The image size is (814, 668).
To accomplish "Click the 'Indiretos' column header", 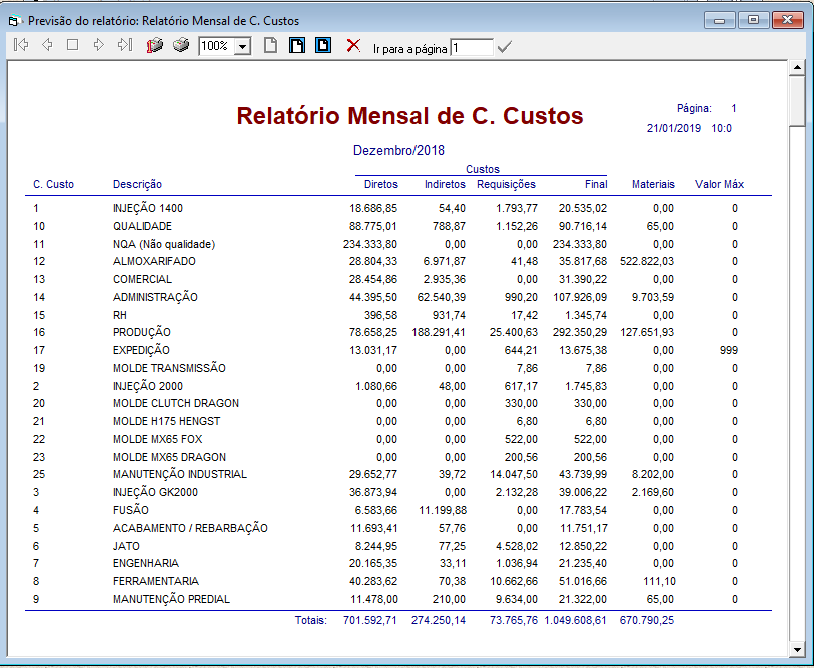I will (445, 184).
